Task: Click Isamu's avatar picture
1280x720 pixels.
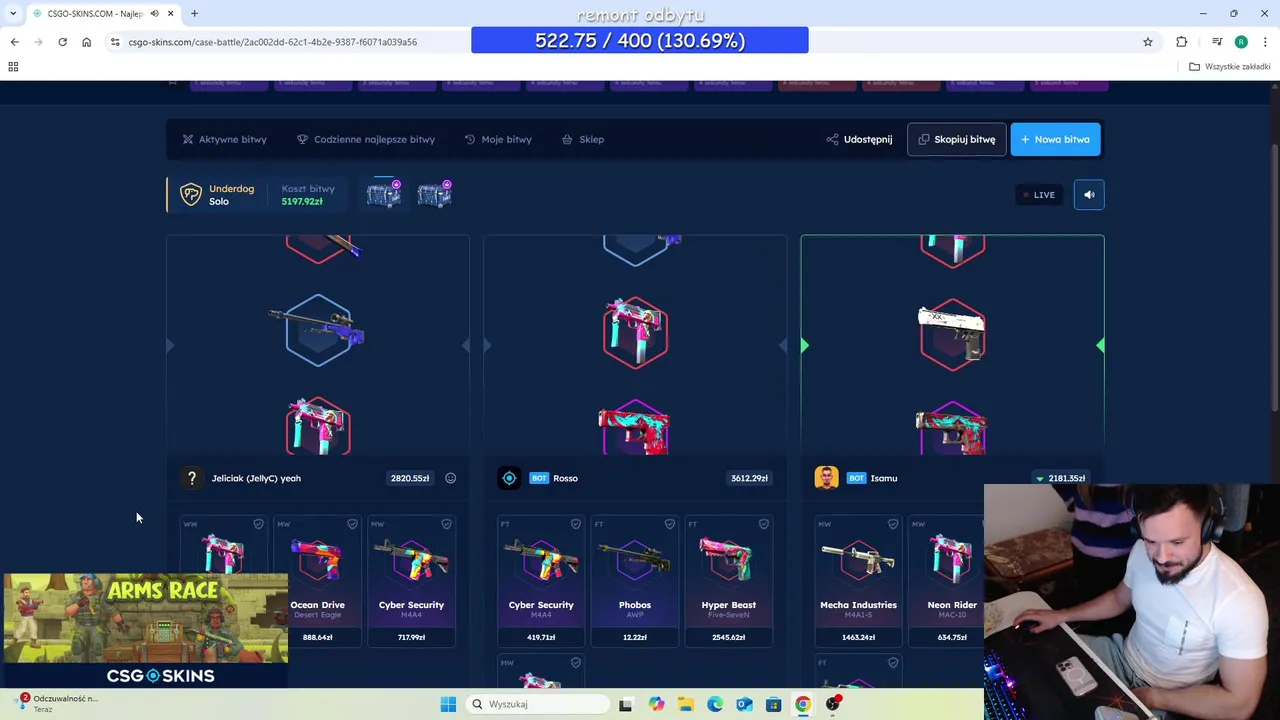Action: 826,478
